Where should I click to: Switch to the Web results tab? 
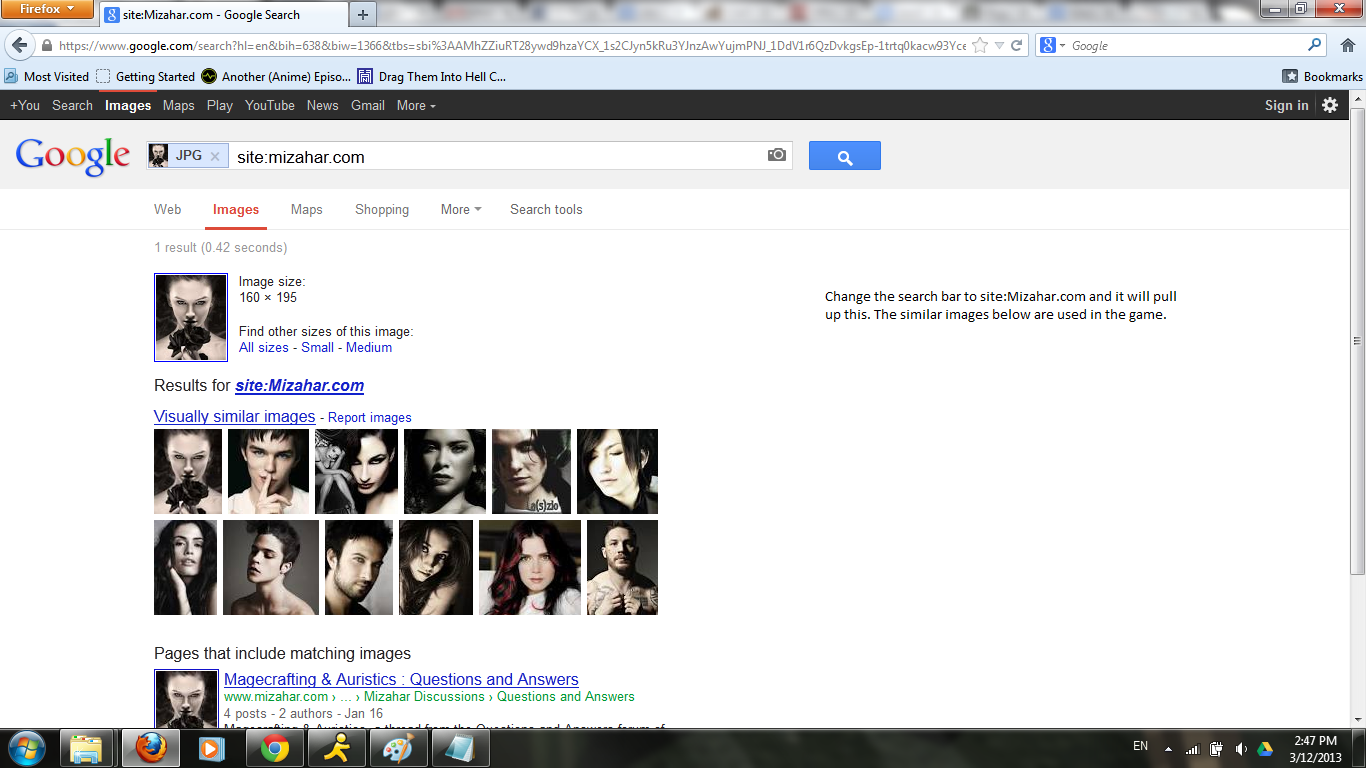(x=168, y=209)
